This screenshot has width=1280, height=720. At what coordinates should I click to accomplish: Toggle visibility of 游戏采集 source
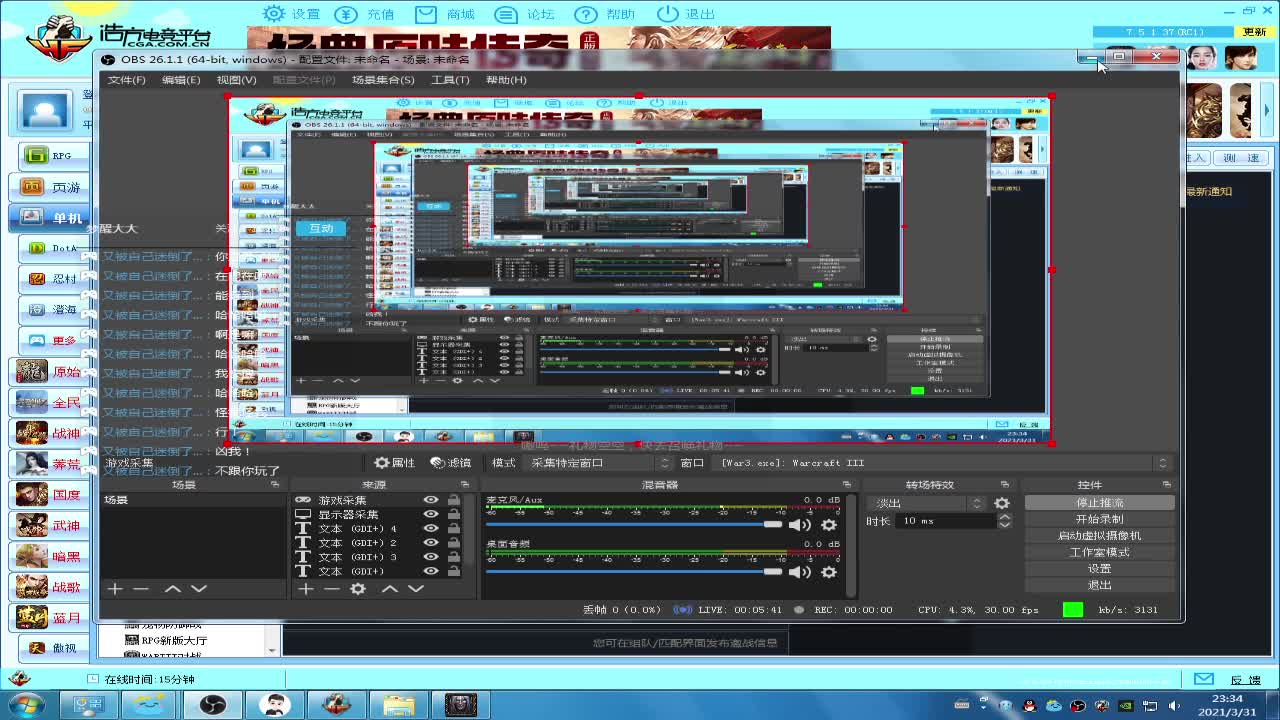431,500
